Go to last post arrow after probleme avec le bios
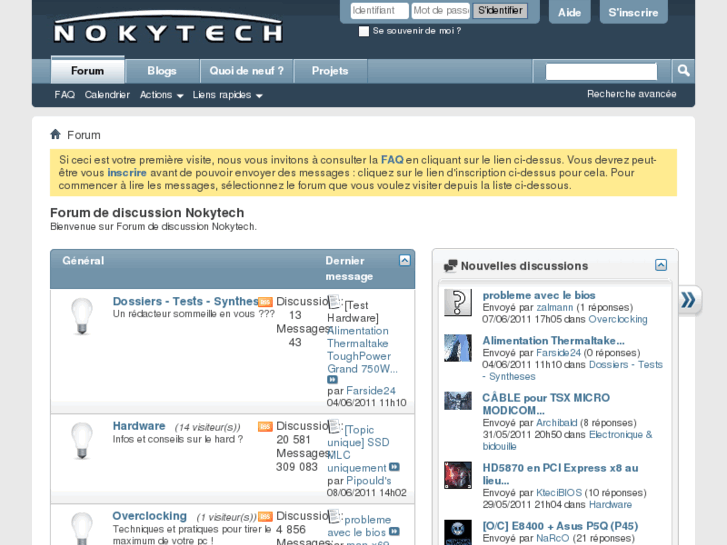The image size is (727, 545). click(x=394, y=531)
